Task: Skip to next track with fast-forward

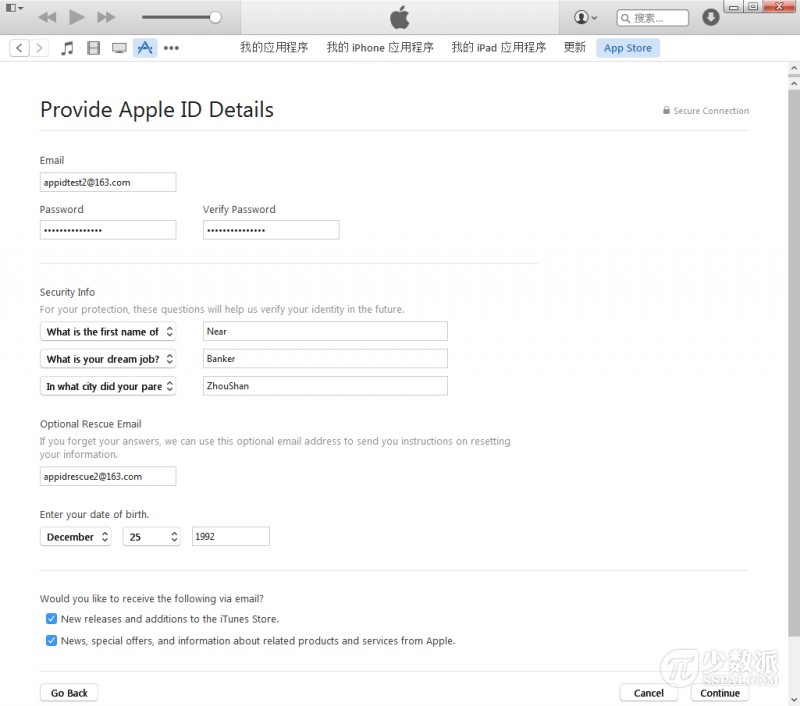Action: 106,17
